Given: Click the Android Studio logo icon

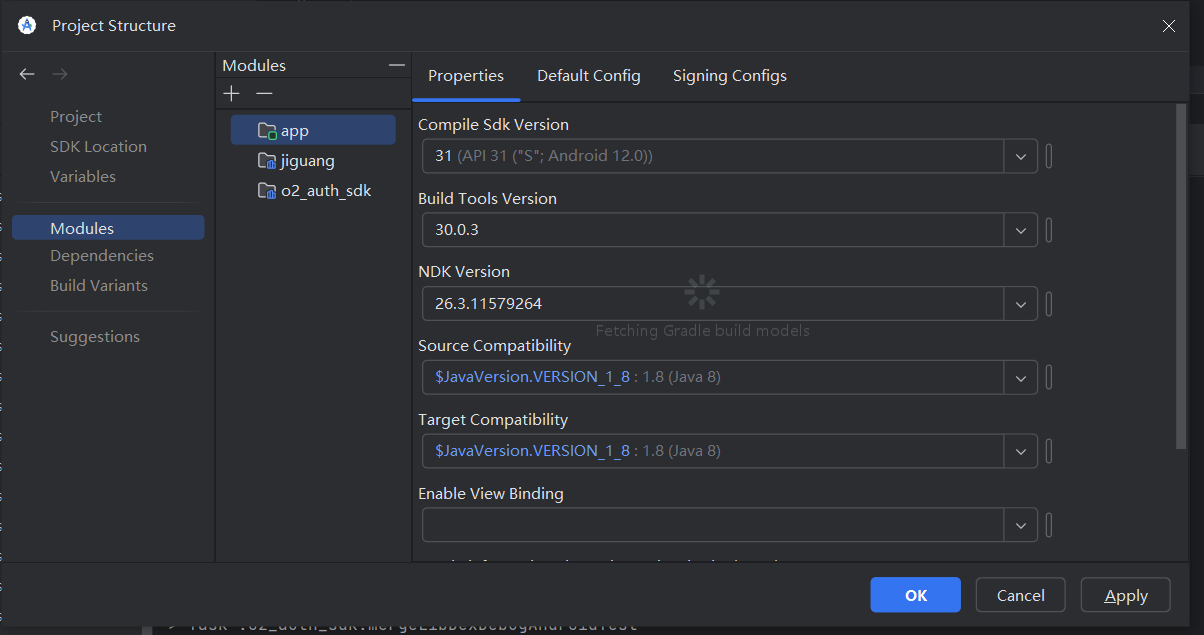Looking at the screenshot, I should tap(27, 26).
